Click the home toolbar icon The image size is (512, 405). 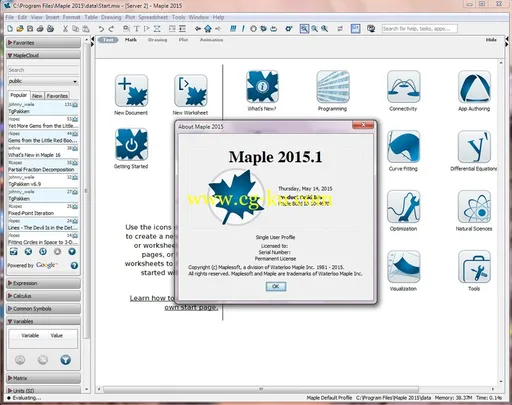pos(208,29)
